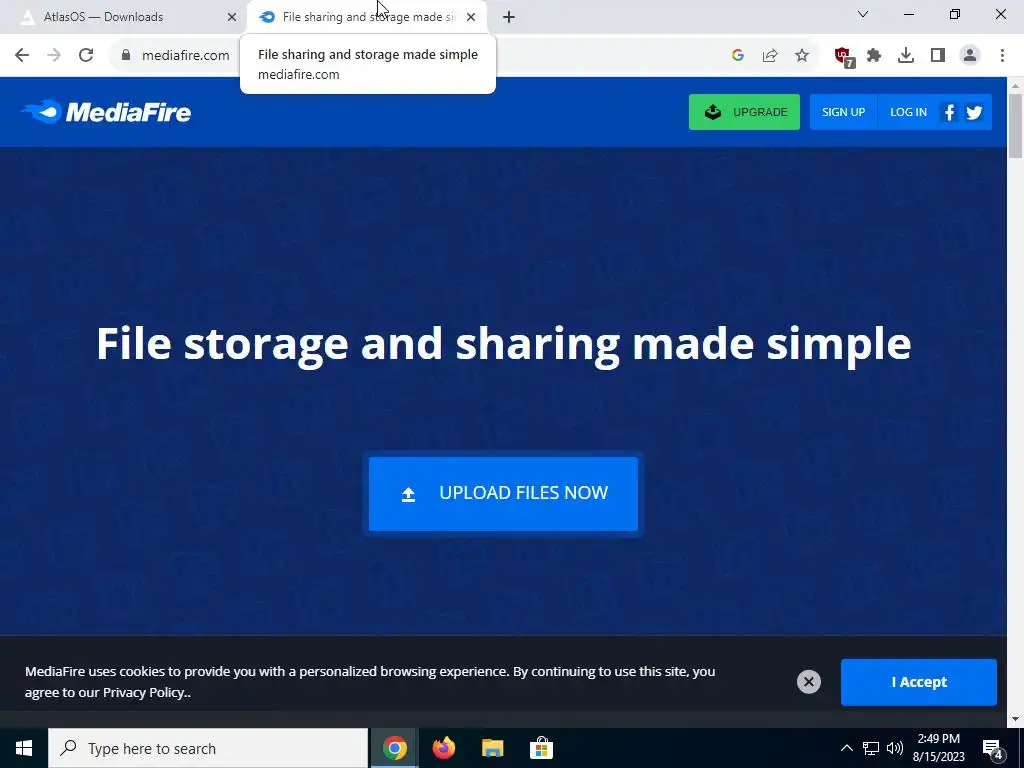Image resolution: width=1024 pixels, height=768 pixels.
Task: Open File Explorer from the taskbar
Action: tap(492, 748)
